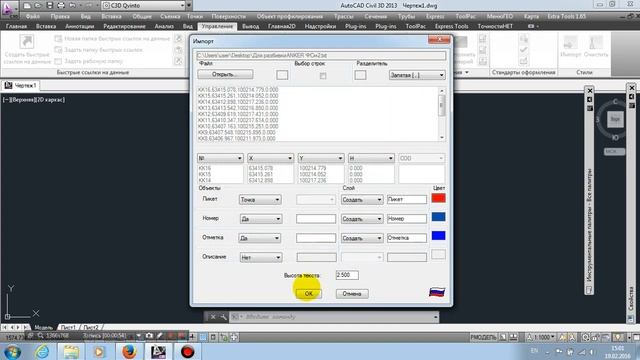Click the Отметка layer name field
The image size is (640, 360).
(x=407, y=238)
